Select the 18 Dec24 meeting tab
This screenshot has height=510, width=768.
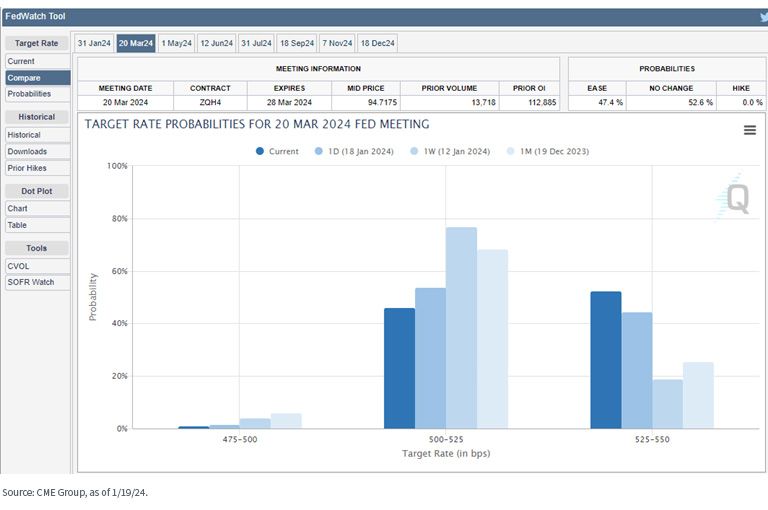pyautogui.click(x=377, y=43)
